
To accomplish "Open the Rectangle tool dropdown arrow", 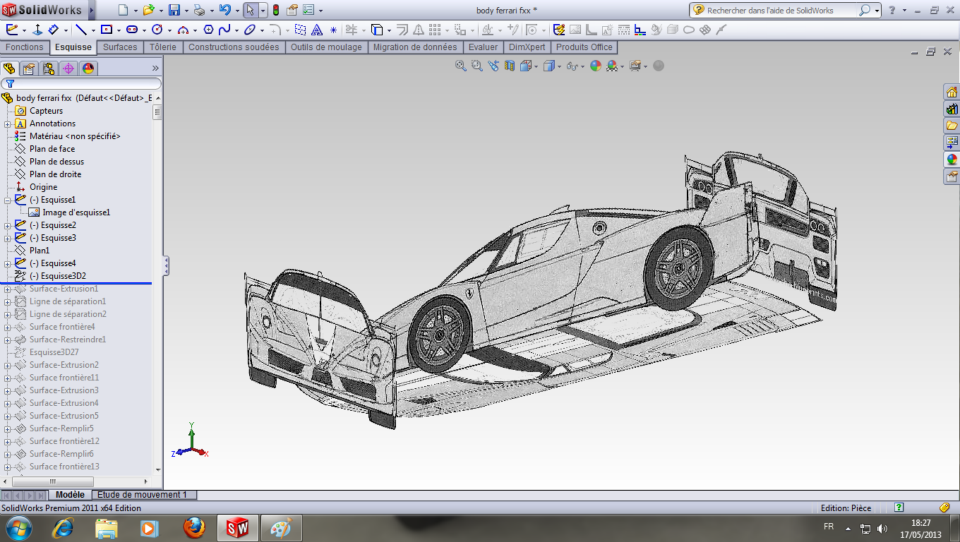I will point(118,30).
